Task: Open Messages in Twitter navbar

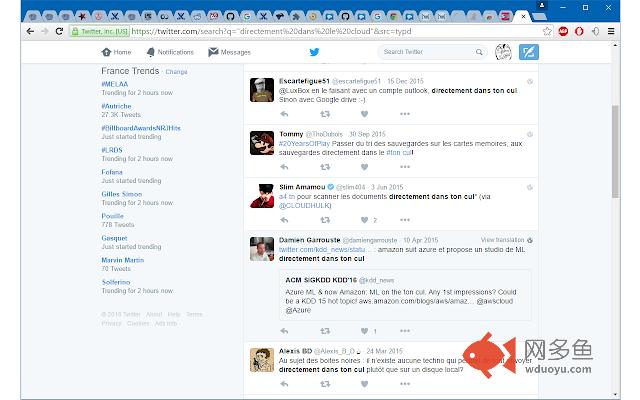Action: click(x=229, y=52)
